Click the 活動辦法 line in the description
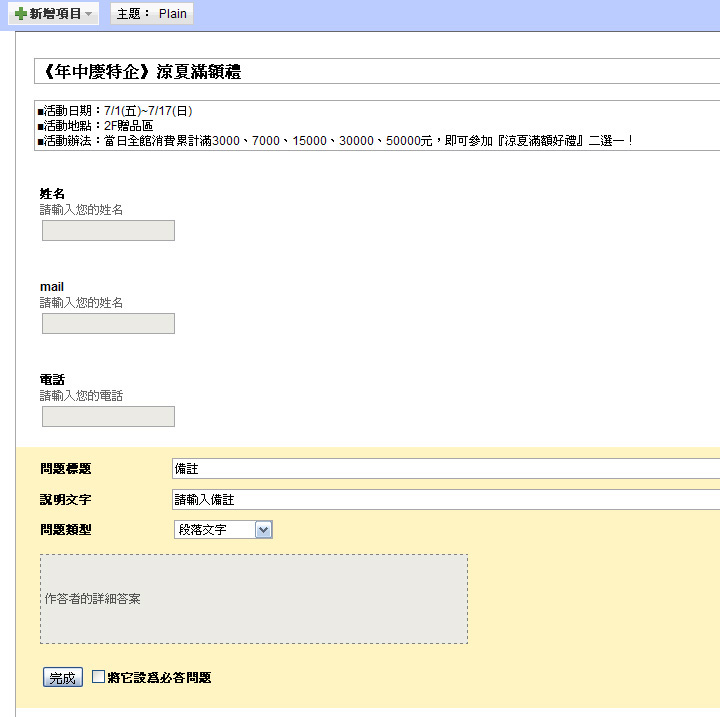This screenshot has width=720, height=717. point(336,141)
